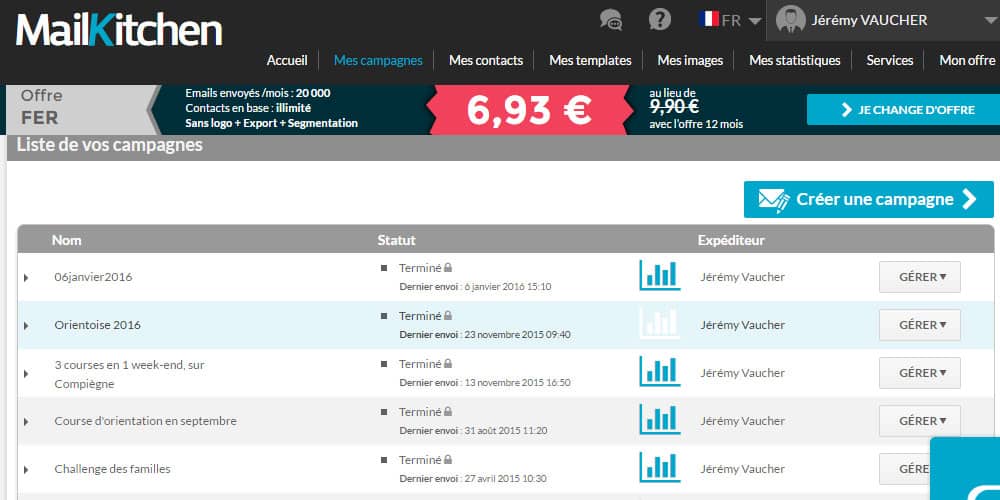The height and width of the screenshot is (500, 1000).
Task: View statistics chart icon for Challenge des familles
Action: click(659, 467)
